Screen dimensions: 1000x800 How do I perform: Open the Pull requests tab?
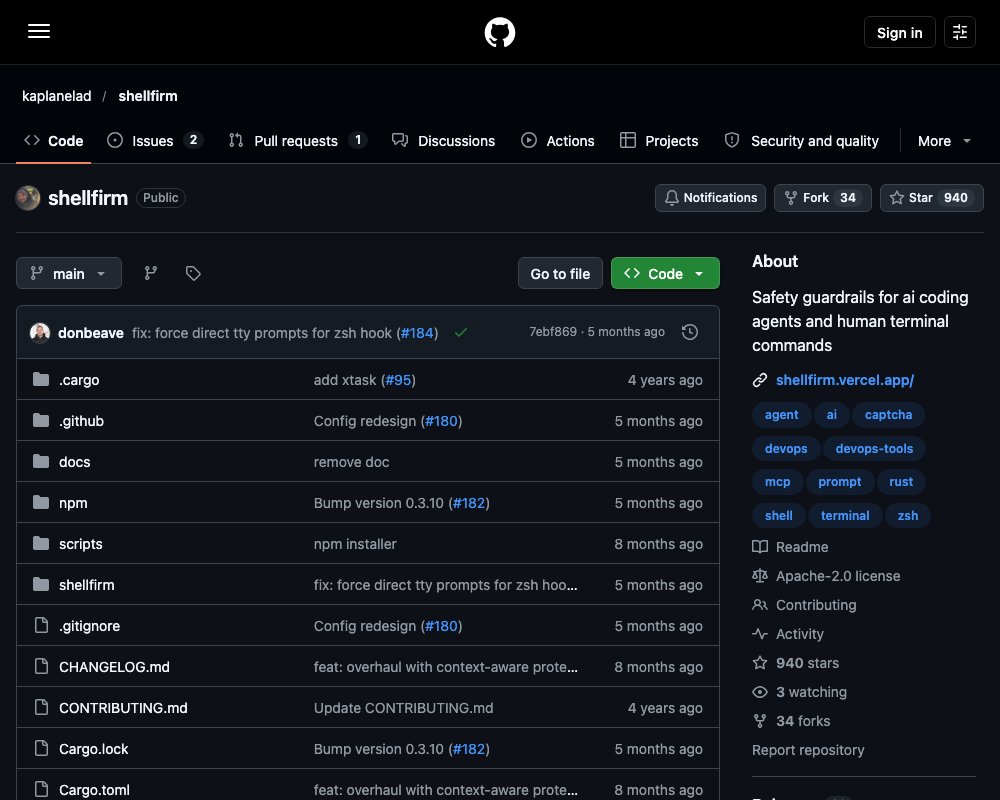298,141
